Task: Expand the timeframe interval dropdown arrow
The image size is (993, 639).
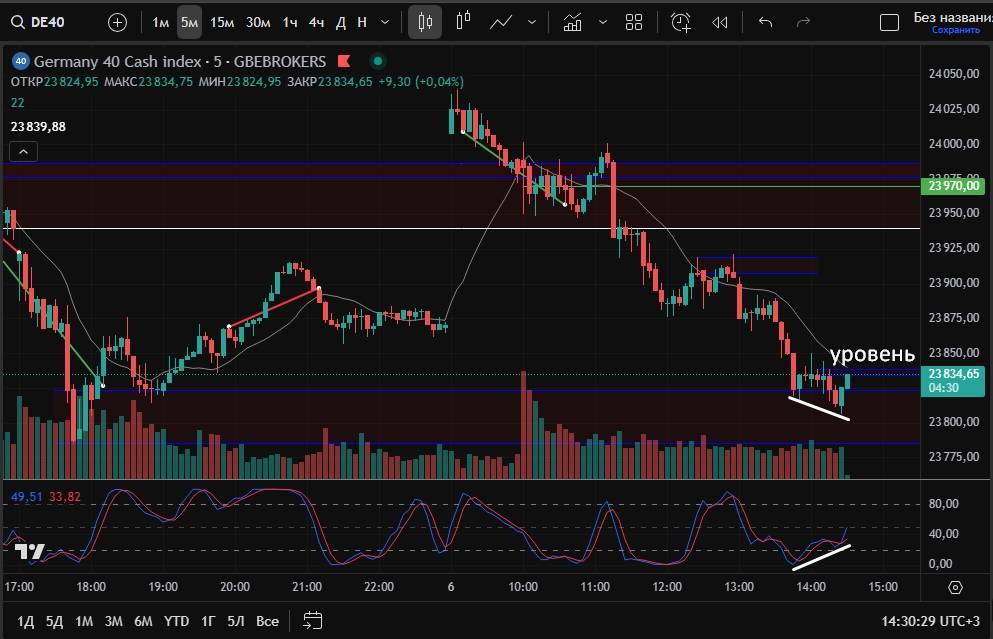Action: click(x=384, y=22)
